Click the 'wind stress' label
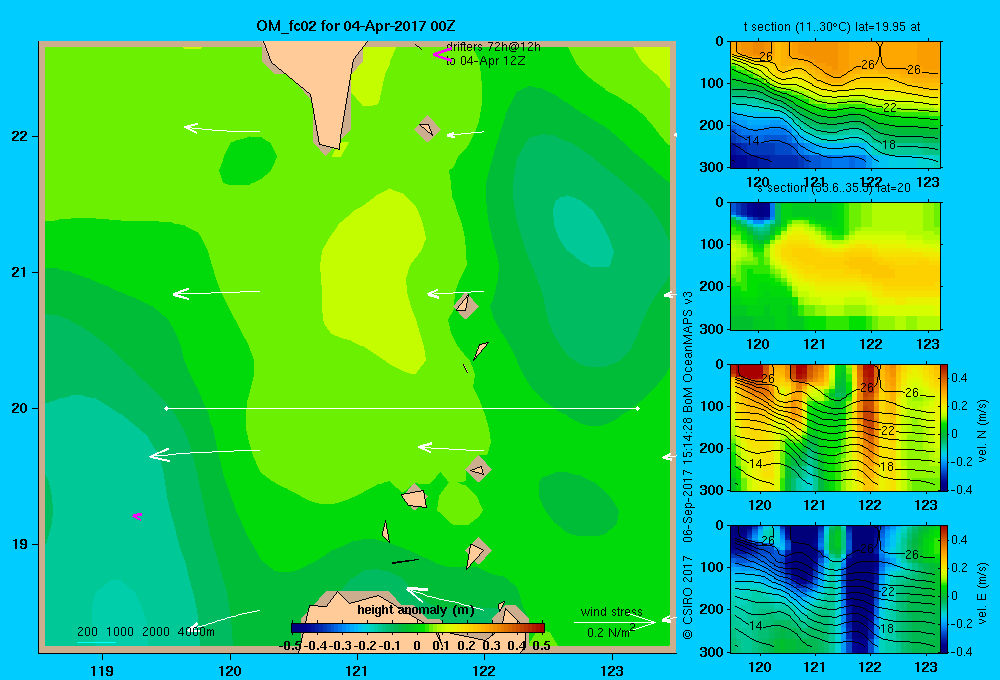Screen dimensions: 1000x680 [612, 611]
